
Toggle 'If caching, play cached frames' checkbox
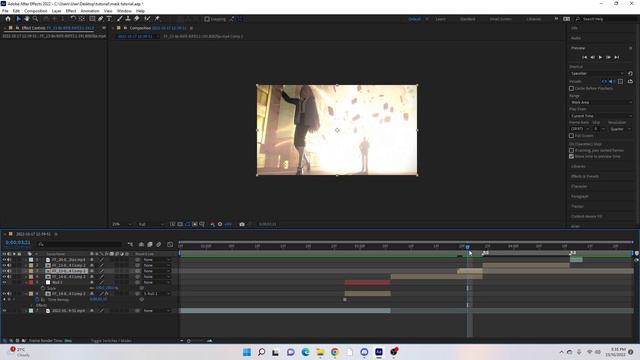[571, 150]
